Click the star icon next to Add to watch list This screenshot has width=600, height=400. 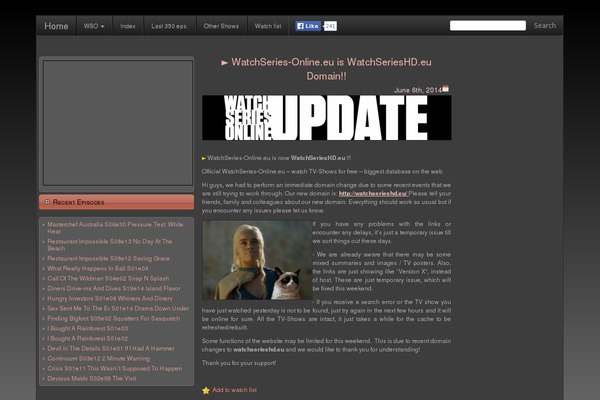tap(206, 390)
